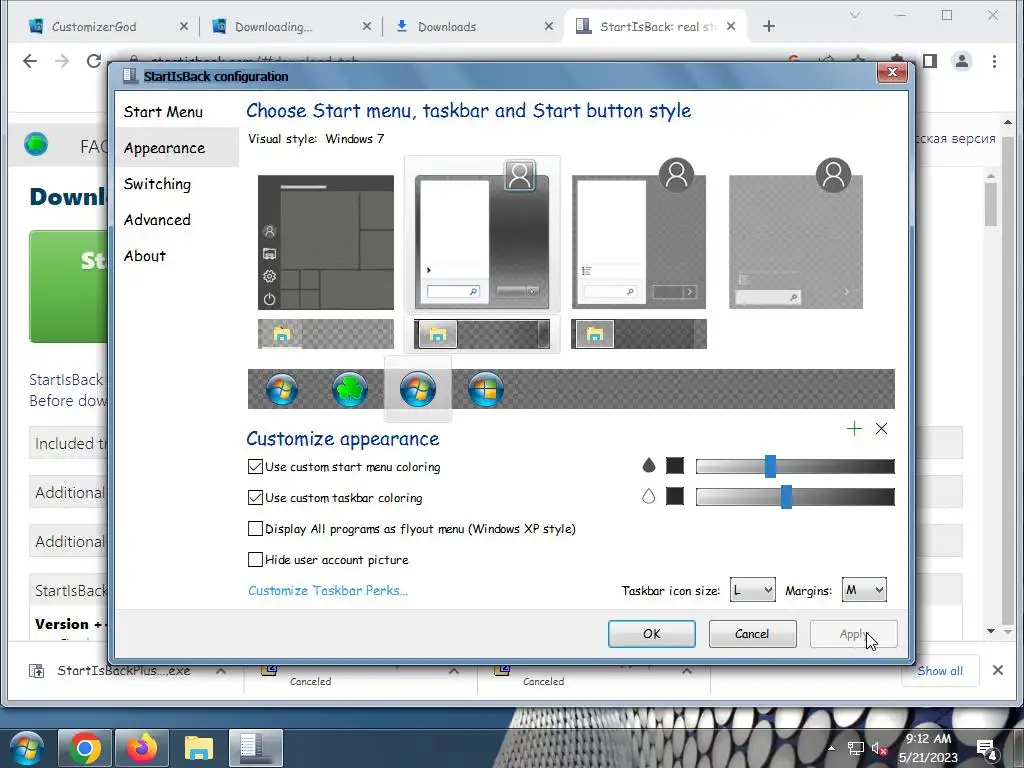Image resolution: width=1024 pixels, height=768 pixels.
Task: Click taskbar color swatch
Action: 675,496
